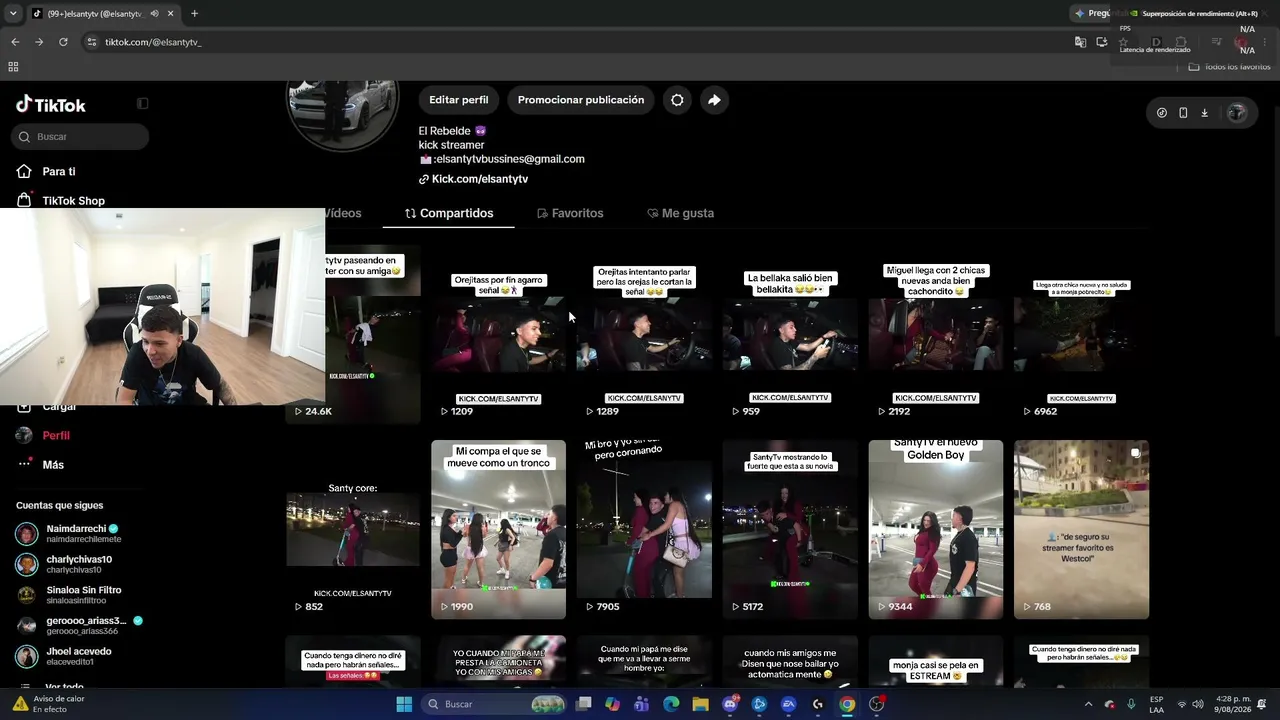Open the Más three-dots menu
This screenshot has height=720, width=1280.
tap(24, 464)
